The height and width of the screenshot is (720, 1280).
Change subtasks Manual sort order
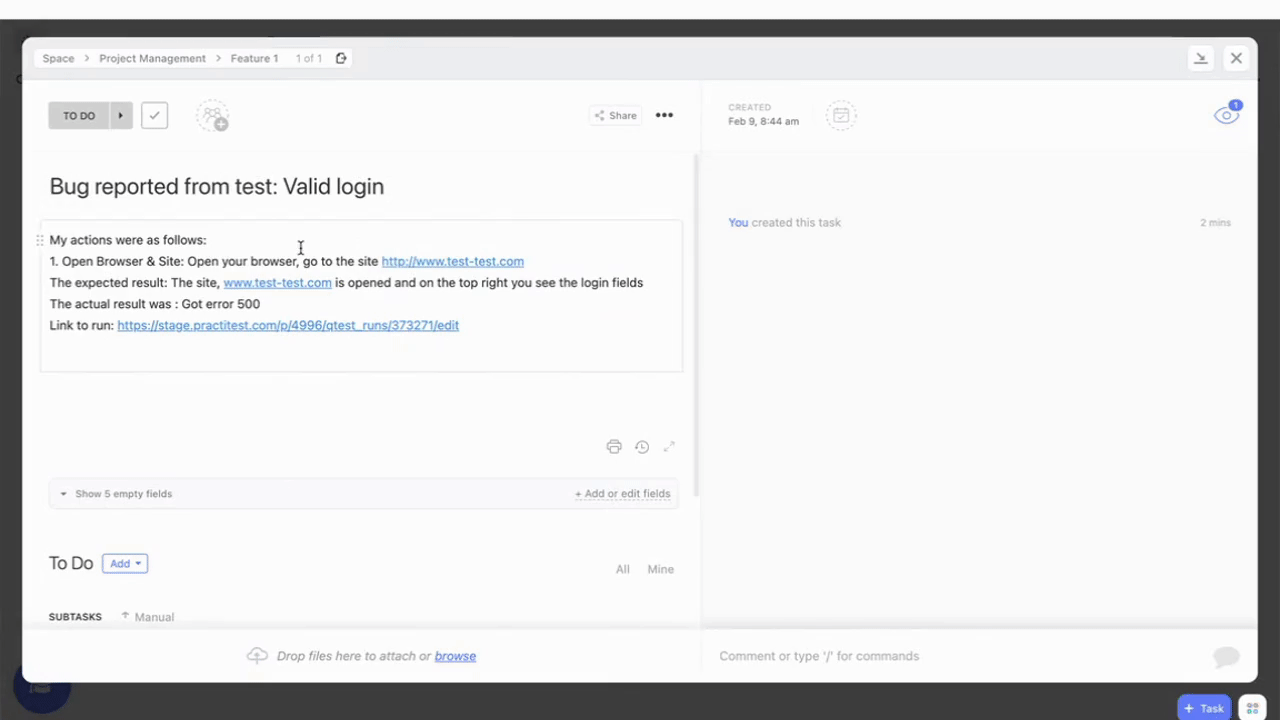tap(147, 617)
